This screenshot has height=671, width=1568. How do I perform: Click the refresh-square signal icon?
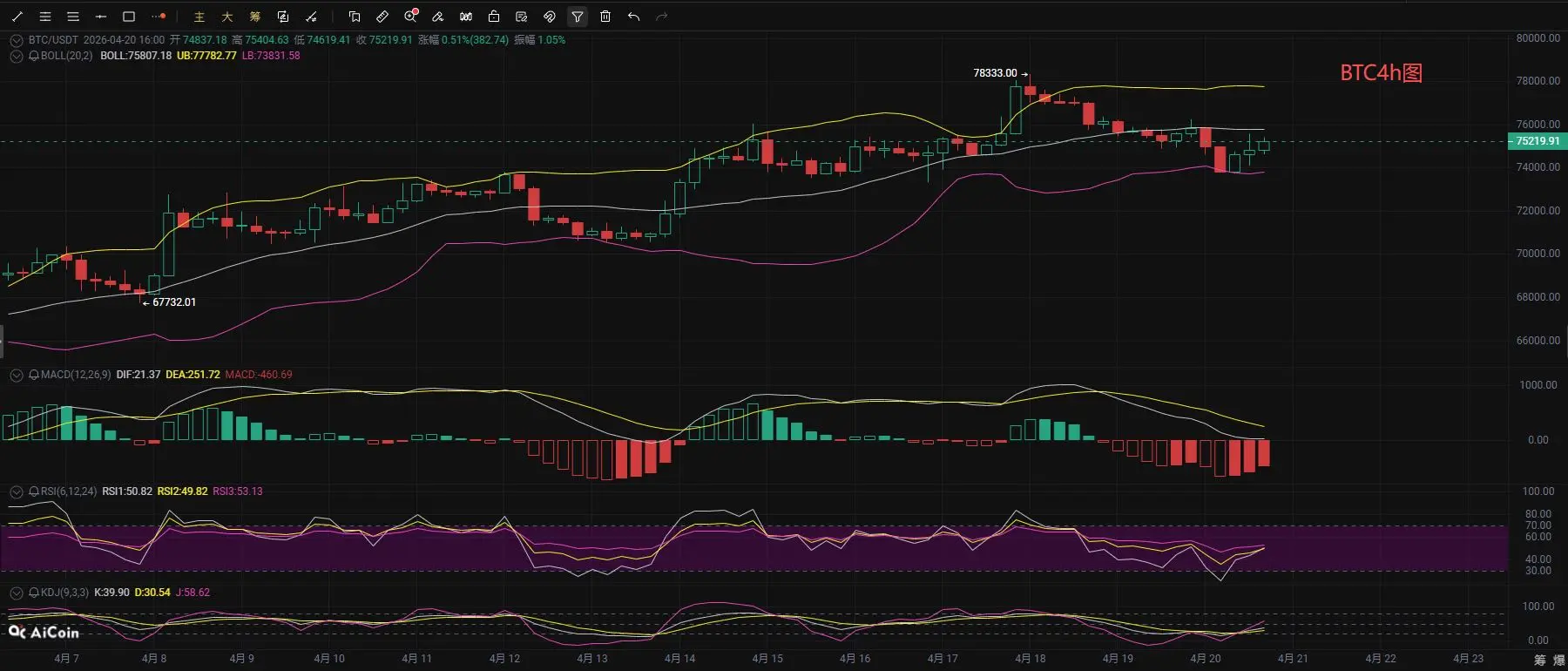[x=283, y=17]
